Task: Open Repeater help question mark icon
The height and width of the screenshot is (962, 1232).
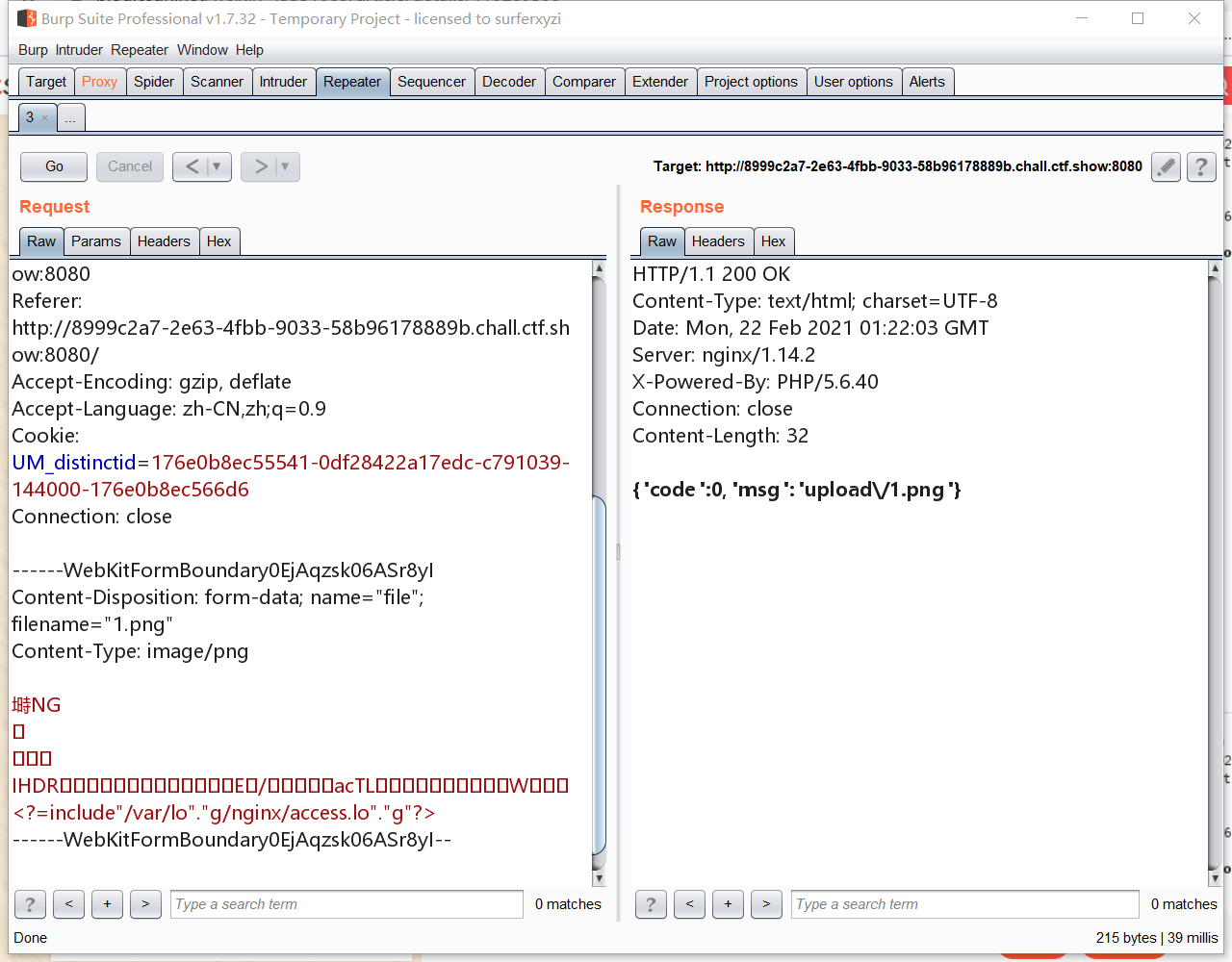Action: pyautogui.click(x=1201, y=166)
